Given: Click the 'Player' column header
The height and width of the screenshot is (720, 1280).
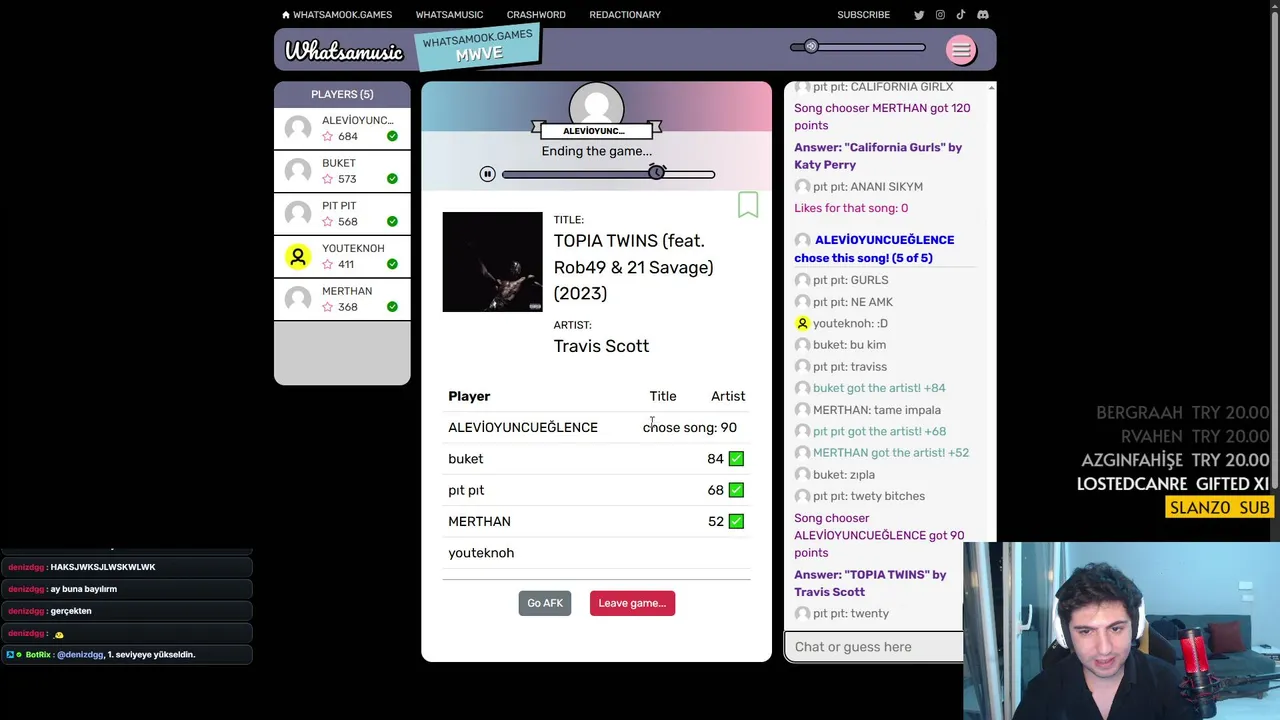Looking at the screenshot, I should click(x=469, y=396).
